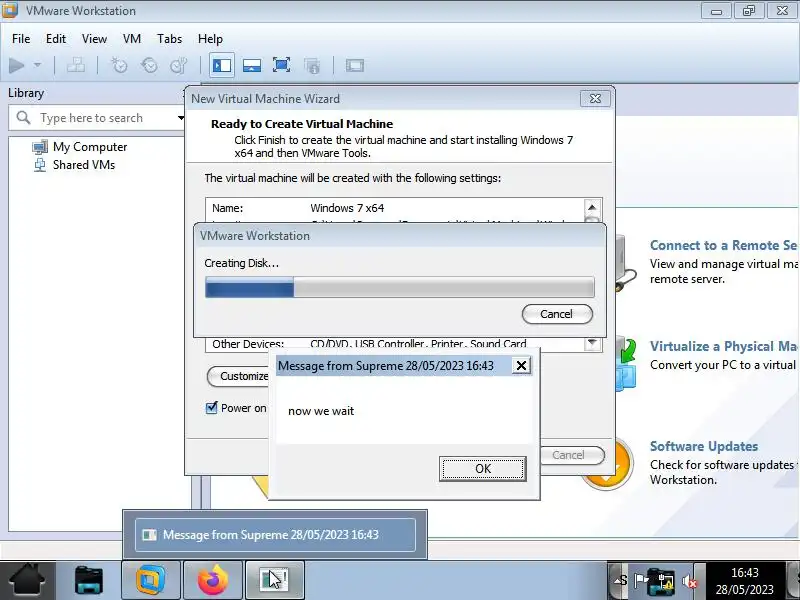Toggle the Power on after creation checkbox
800x600 pixels.
[211, 408]
